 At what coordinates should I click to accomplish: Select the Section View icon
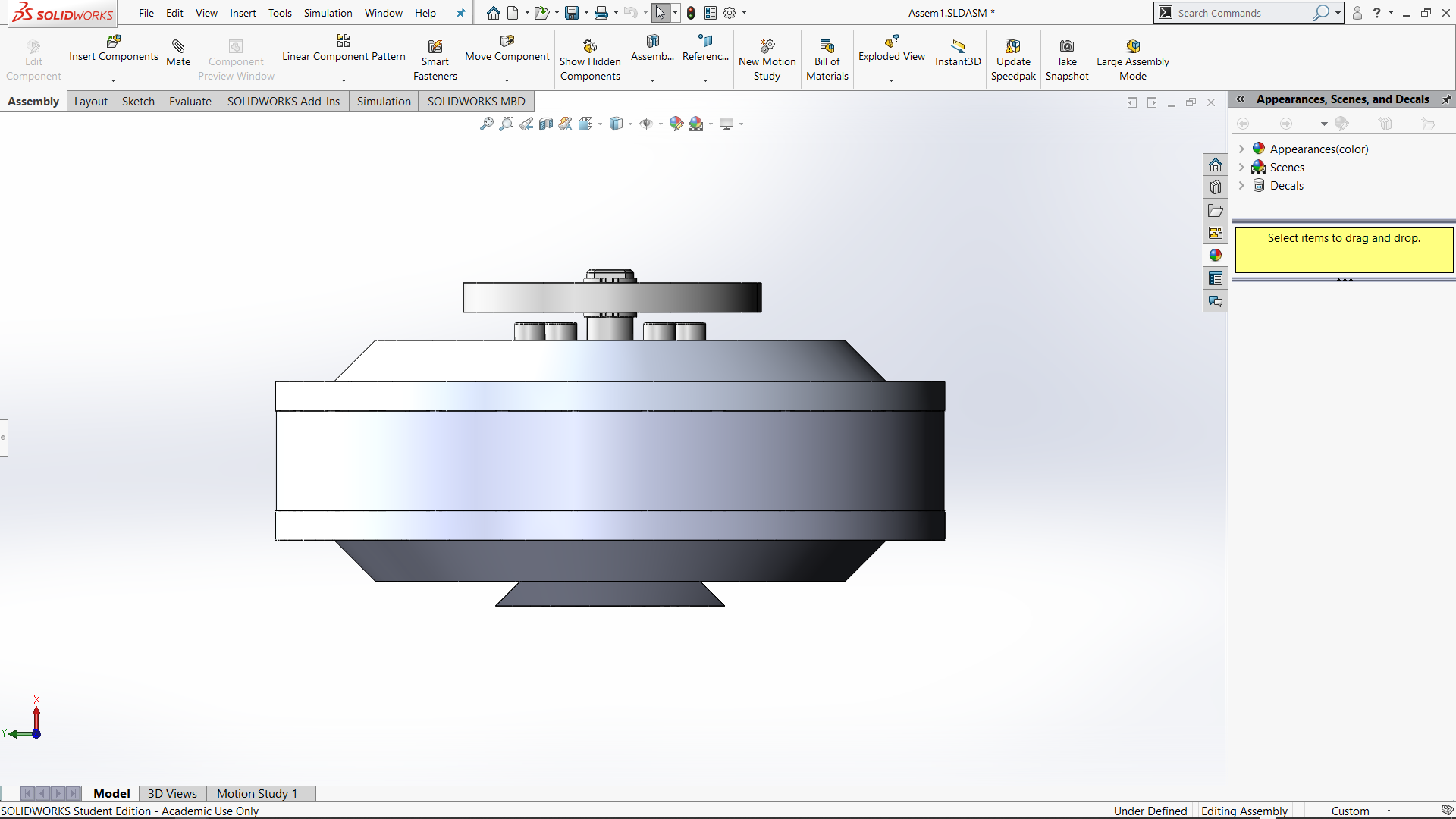[546, 124]
